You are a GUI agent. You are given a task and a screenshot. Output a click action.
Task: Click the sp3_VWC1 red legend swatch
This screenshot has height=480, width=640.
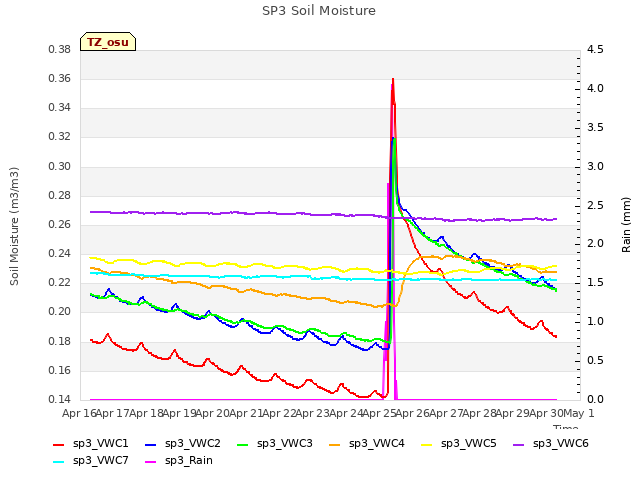[59, 445]
